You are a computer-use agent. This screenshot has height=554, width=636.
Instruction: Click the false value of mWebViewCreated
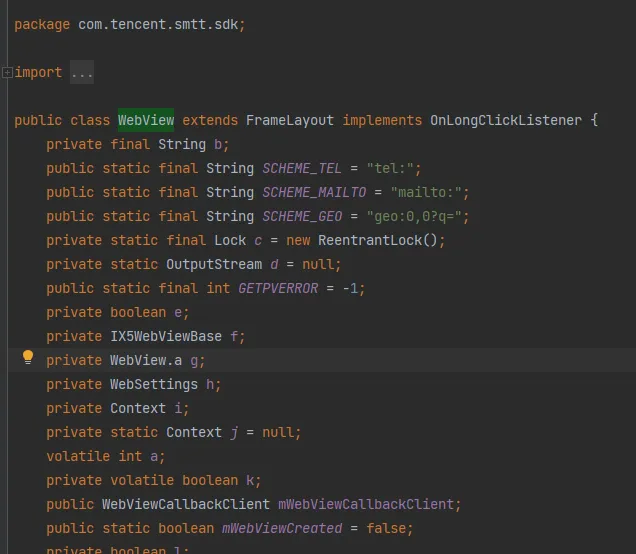386,528
